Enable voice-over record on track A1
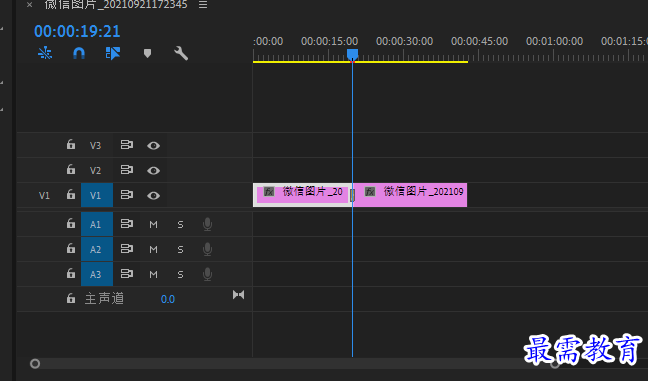 tap(207, 224)
